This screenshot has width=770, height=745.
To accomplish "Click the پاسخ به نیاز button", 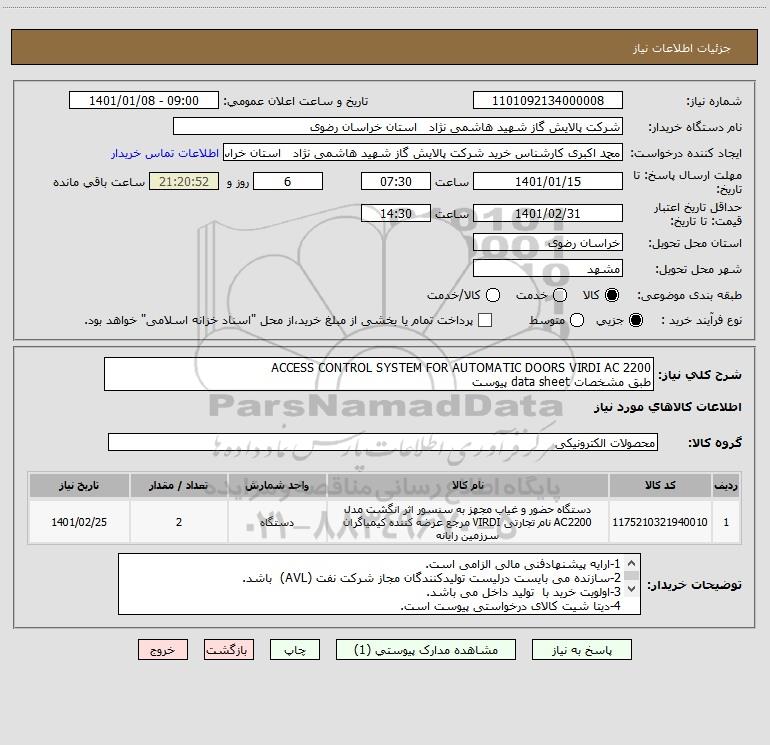I will pyautogui.click(x=581, y=650).
